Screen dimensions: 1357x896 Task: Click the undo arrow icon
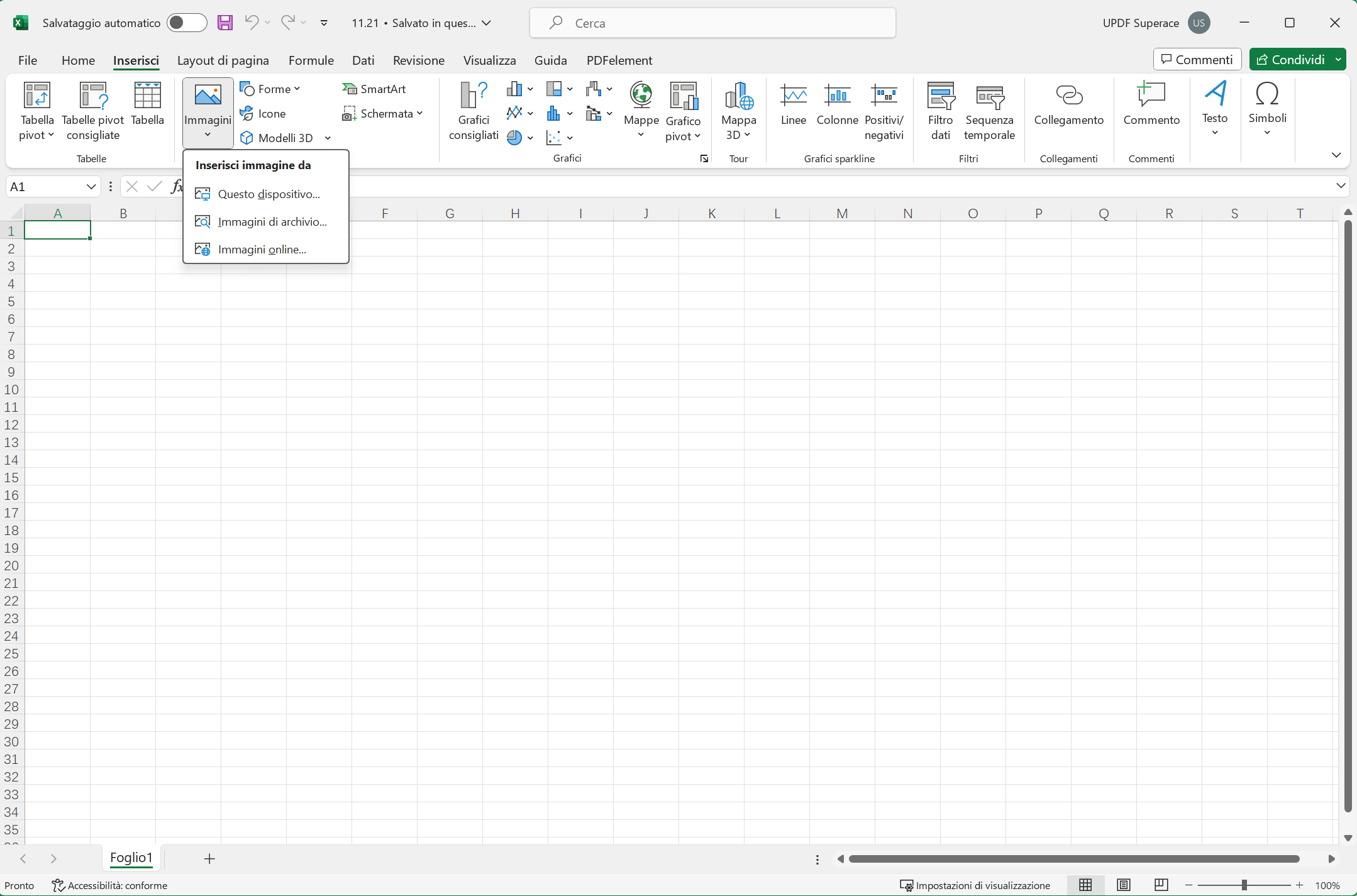(252, 23)
